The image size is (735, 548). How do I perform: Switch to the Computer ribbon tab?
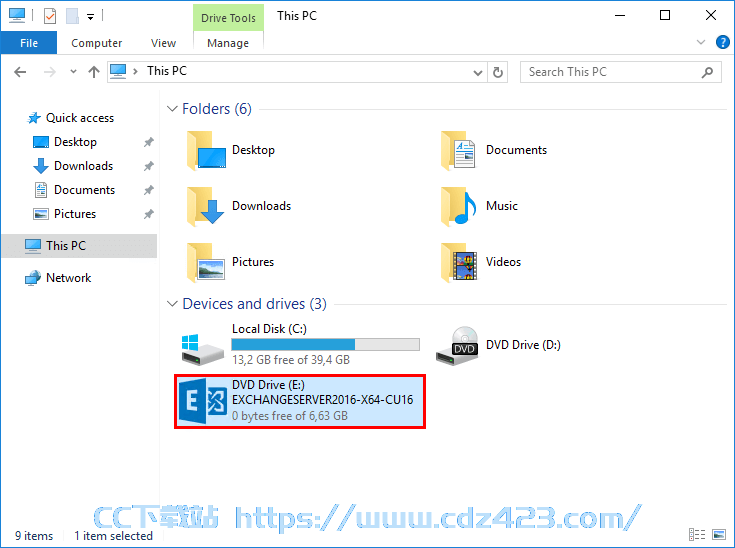[x=97, y=43]
